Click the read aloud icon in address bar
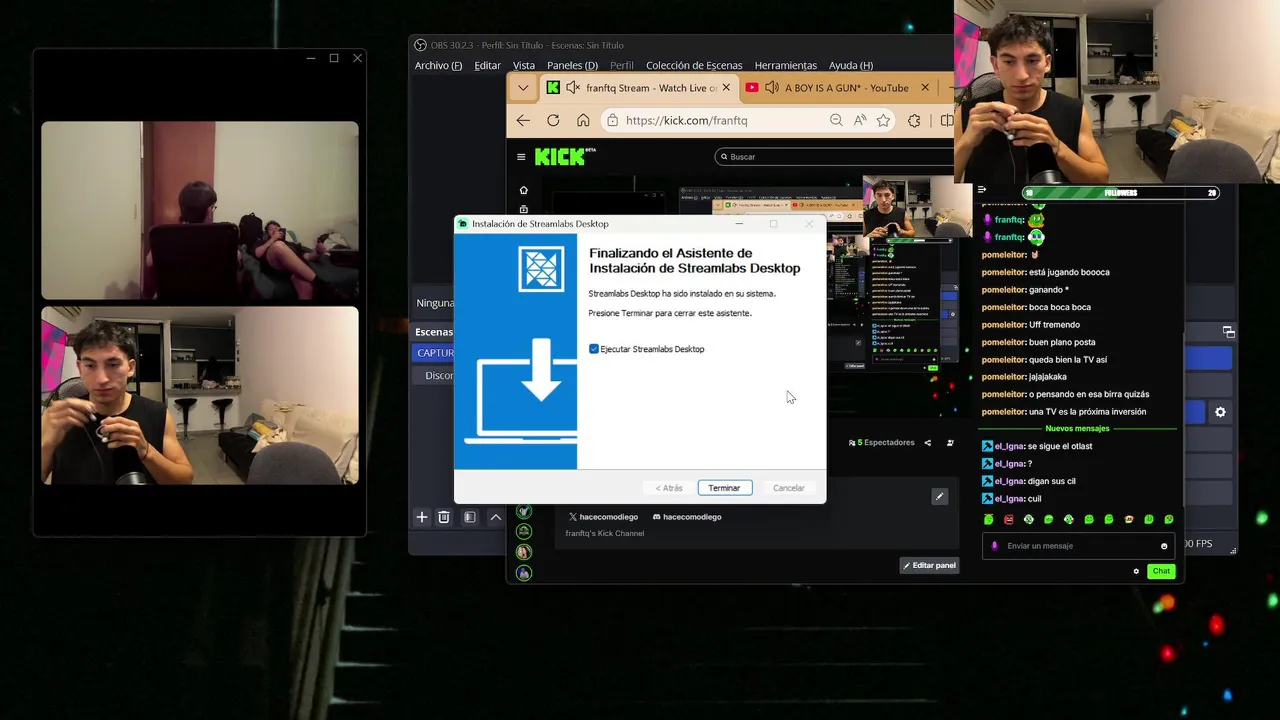1280x720 pixels. tap(860, 120)
